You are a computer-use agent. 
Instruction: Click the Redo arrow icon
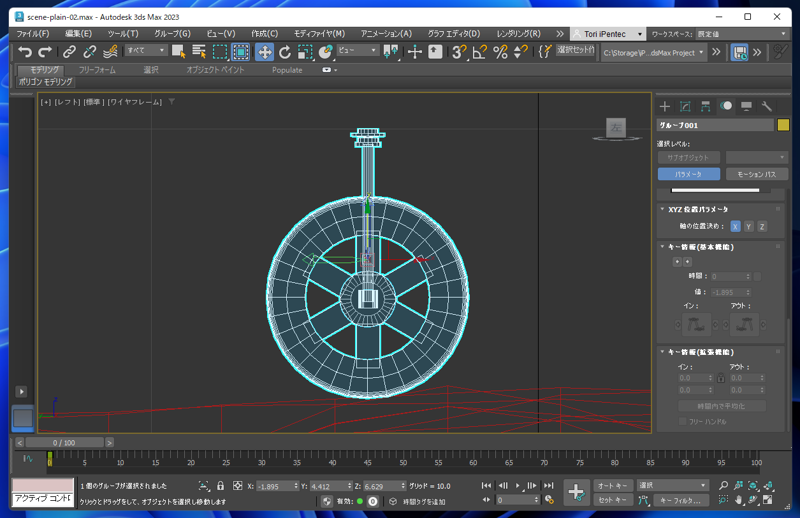(x=45, y=52)
